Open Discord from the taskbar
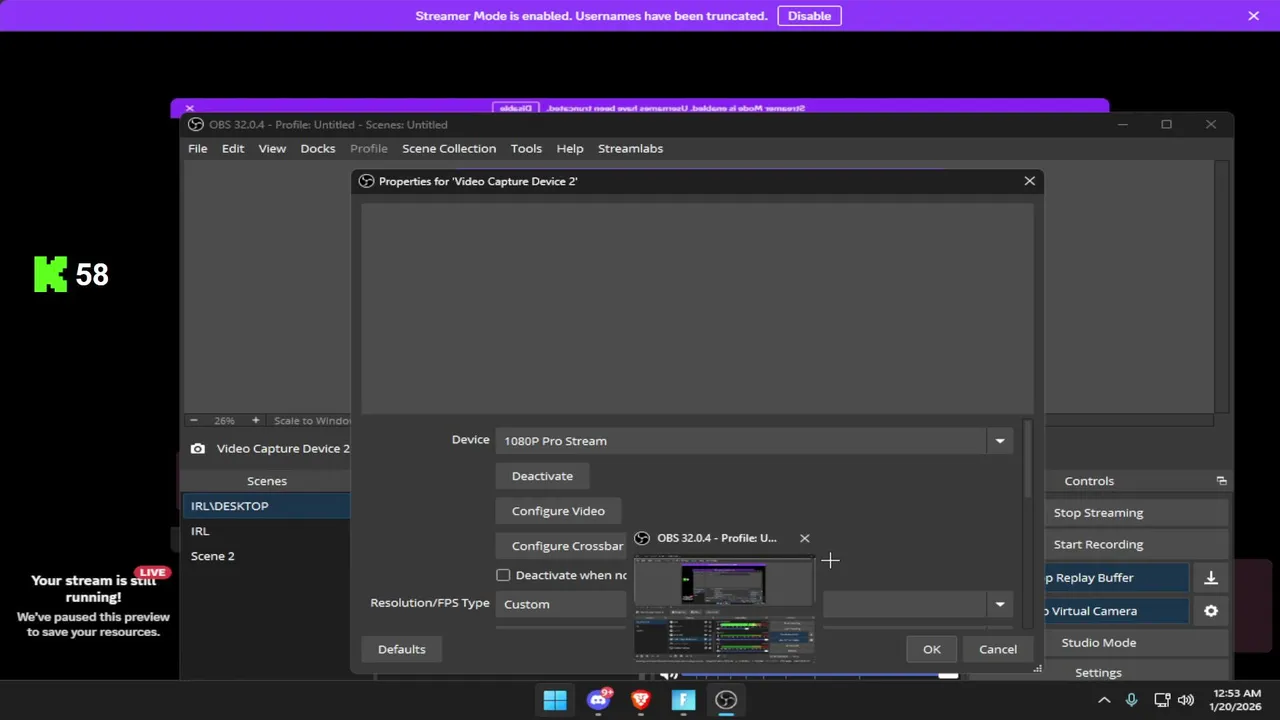Image resolution: width=1280 pixels, height=720 pixels. [x=599, y=700]
